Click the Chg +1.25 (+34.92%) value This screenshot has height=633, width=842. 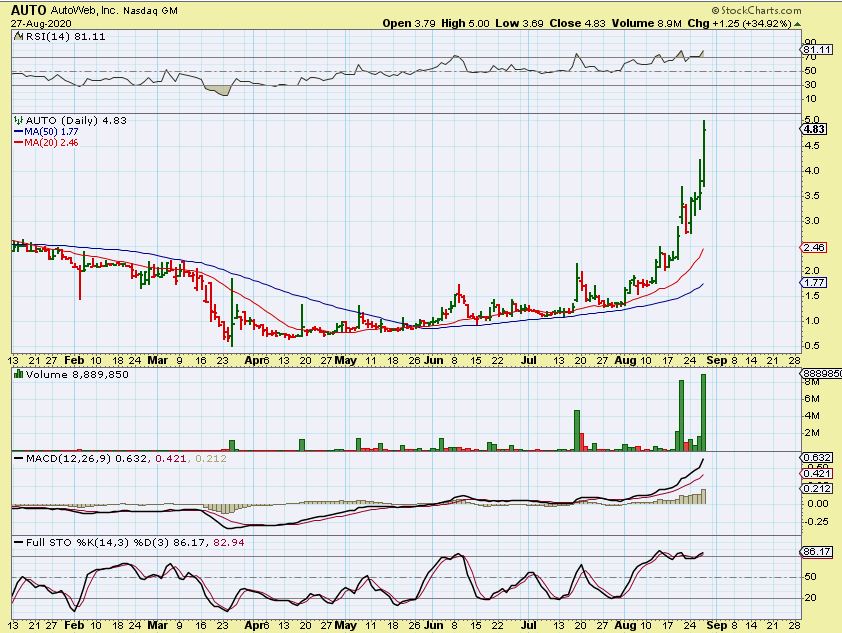[739, 24]
